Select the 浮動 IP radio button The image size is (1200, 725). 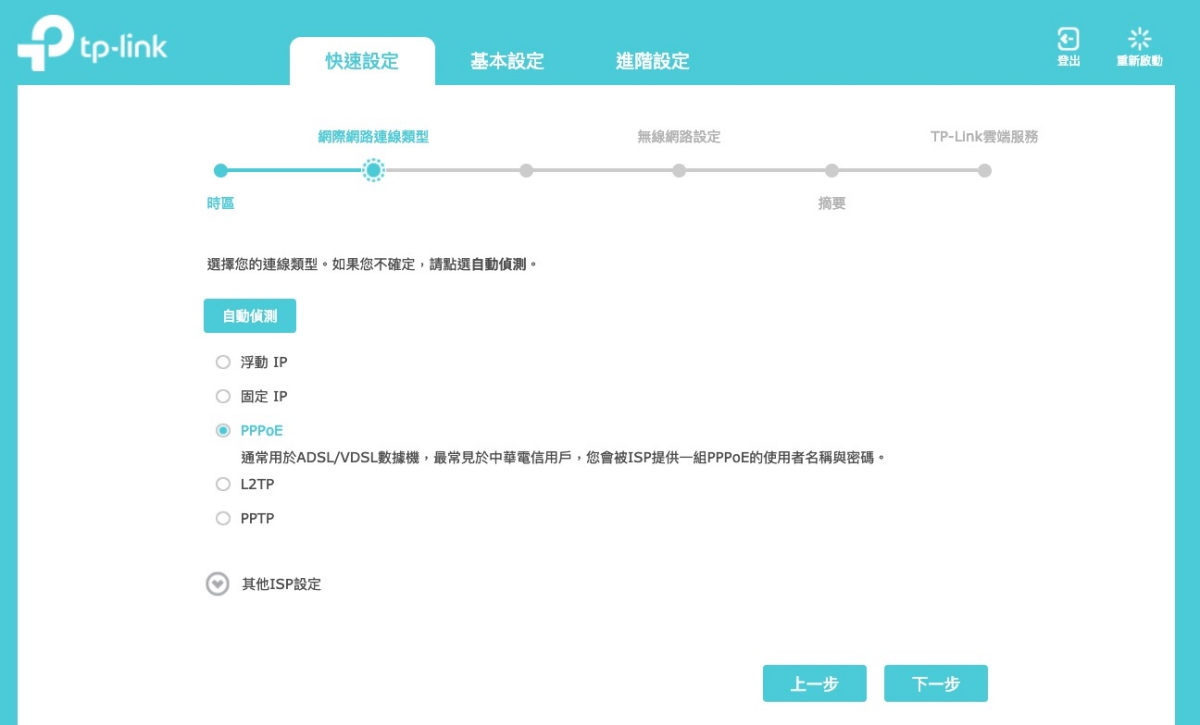pos(223,362)
